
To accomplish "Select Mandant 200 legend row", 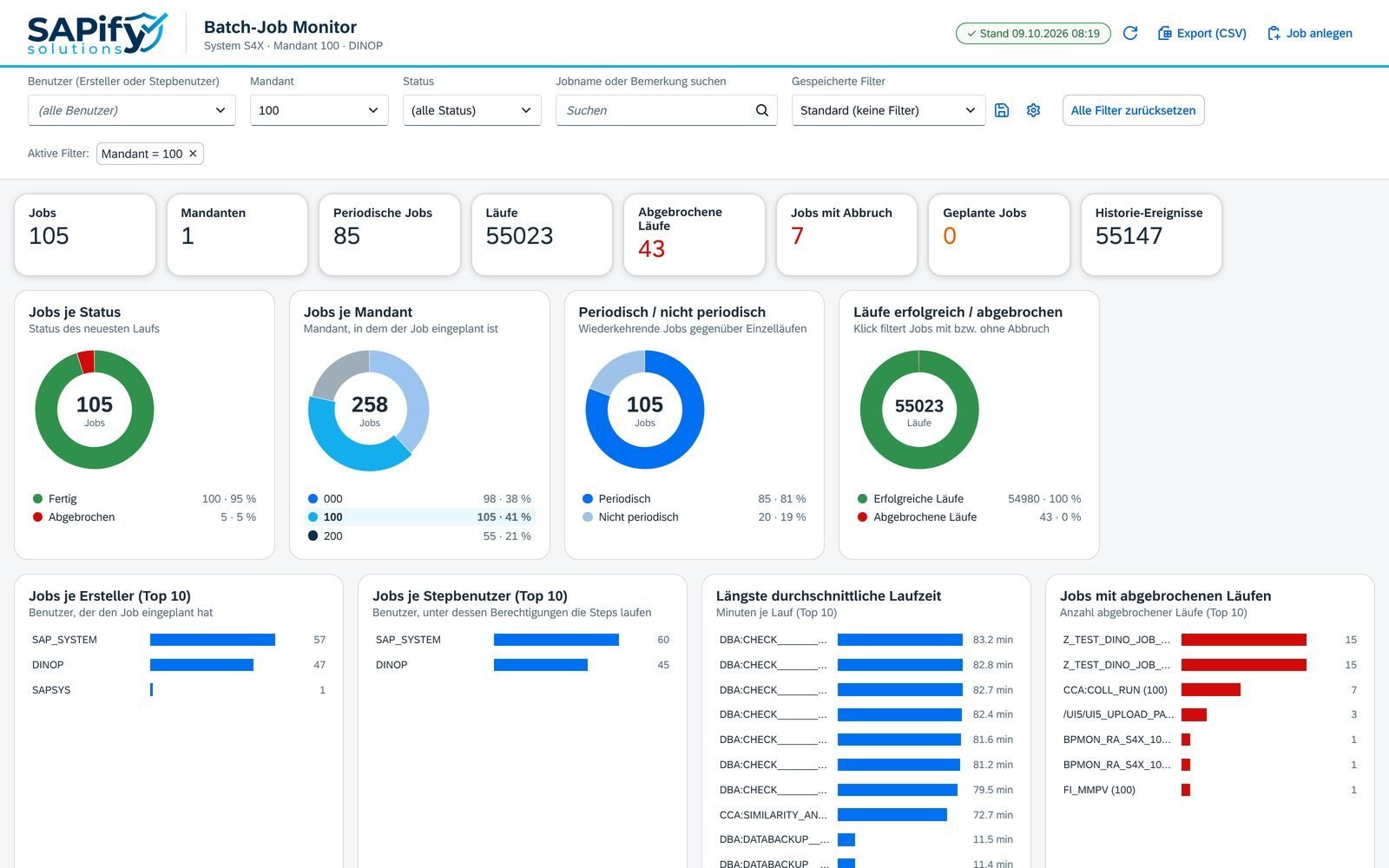I will point(419,536).
